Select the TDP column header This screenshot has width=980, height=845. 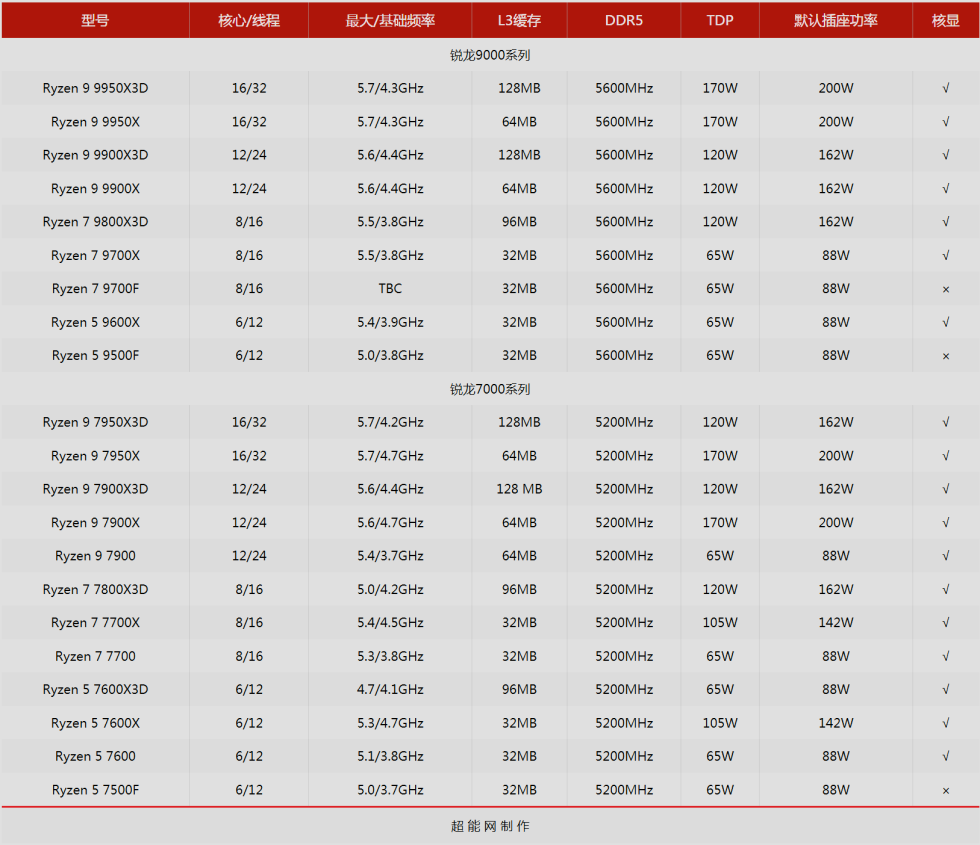click(x=720, y=21)
